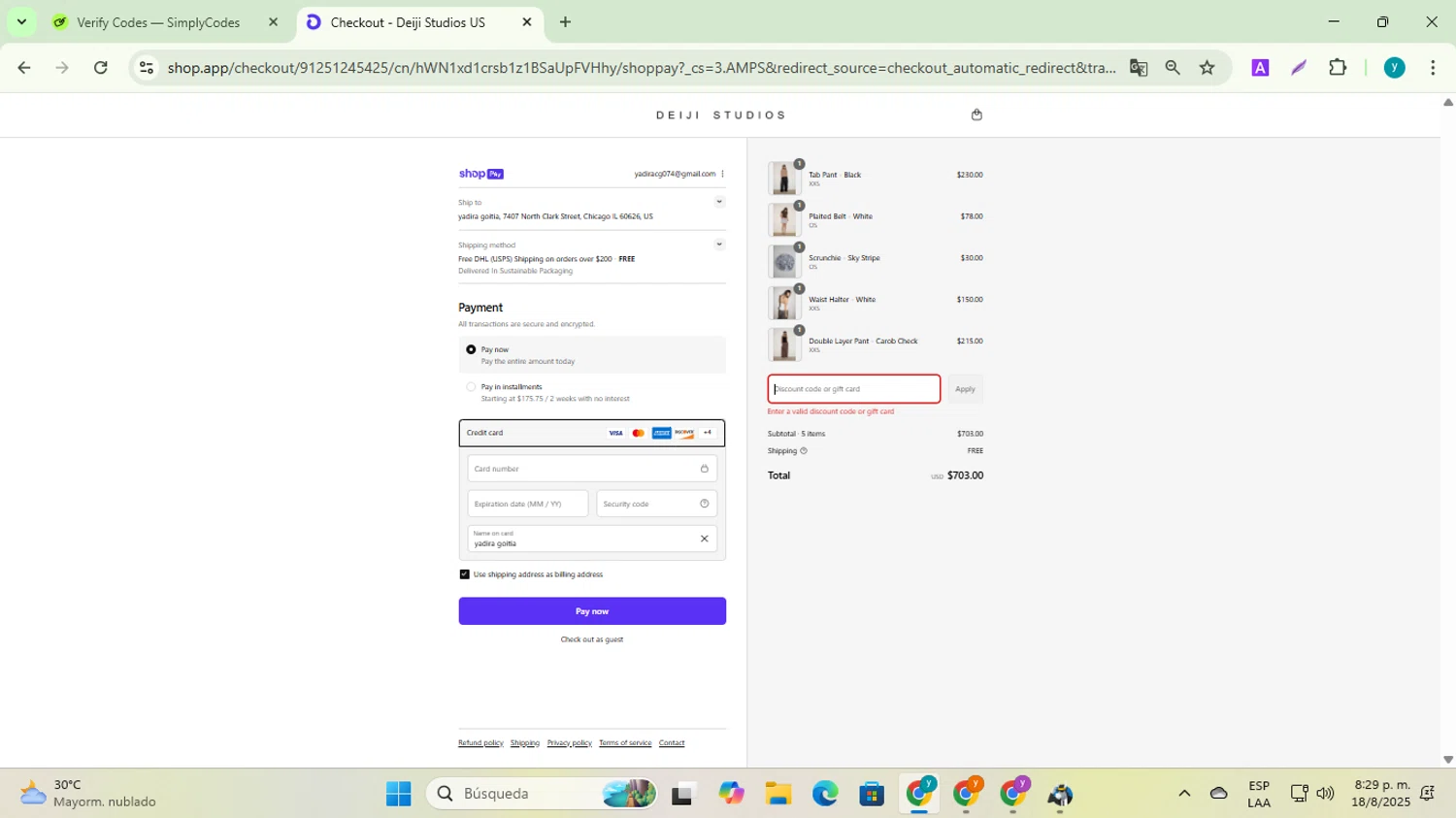This screenshot has height=818, width=1456.
Task: Launch Microsoft Edge from the taskbar
Action: point(825,794)
